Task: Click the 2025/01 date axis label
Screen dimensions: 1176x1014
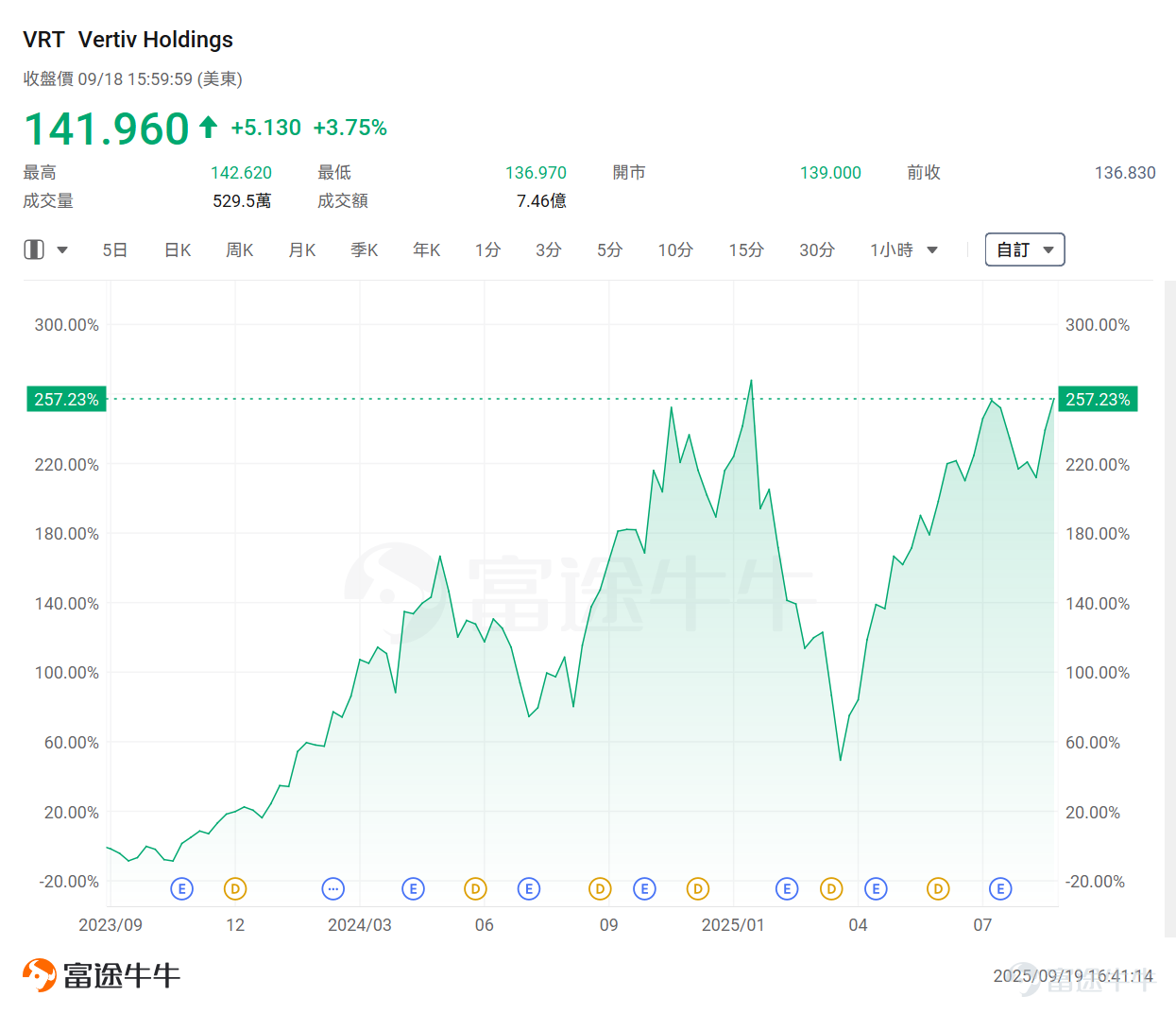Action: point(733,925)
